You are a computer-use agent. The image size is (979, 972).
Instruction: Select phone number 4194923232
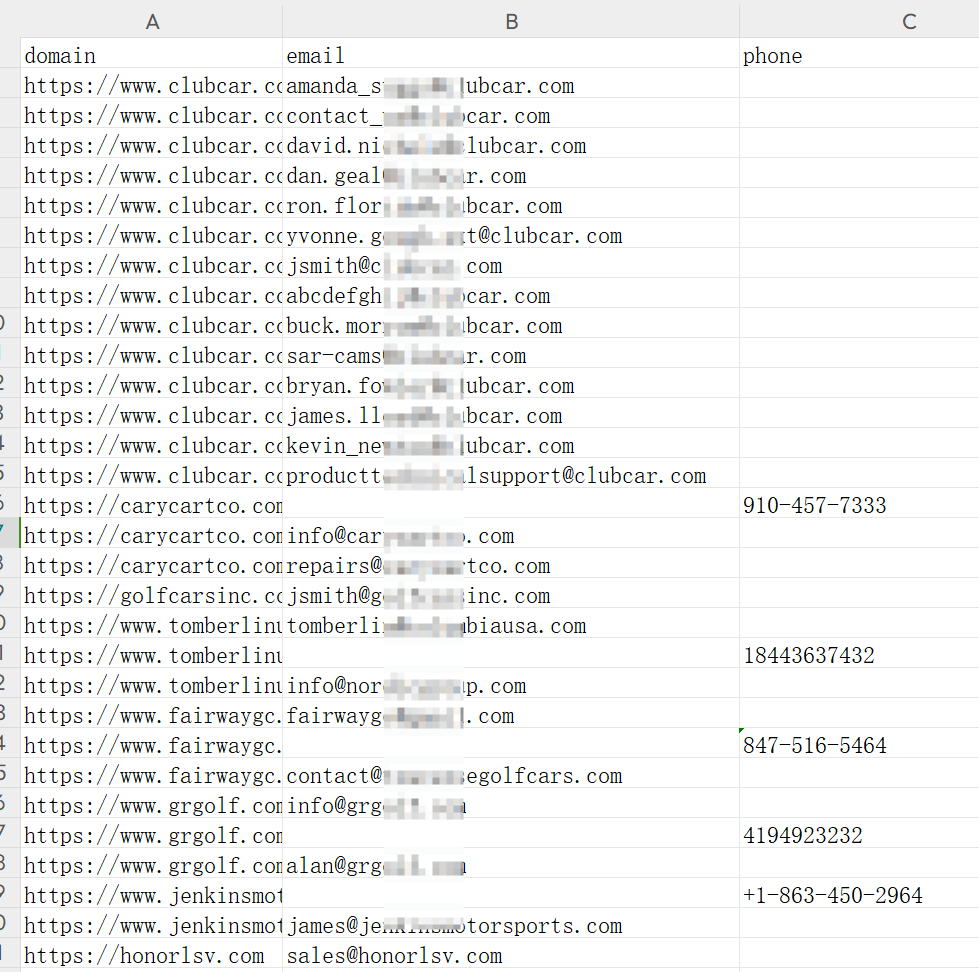pos(859,835)
